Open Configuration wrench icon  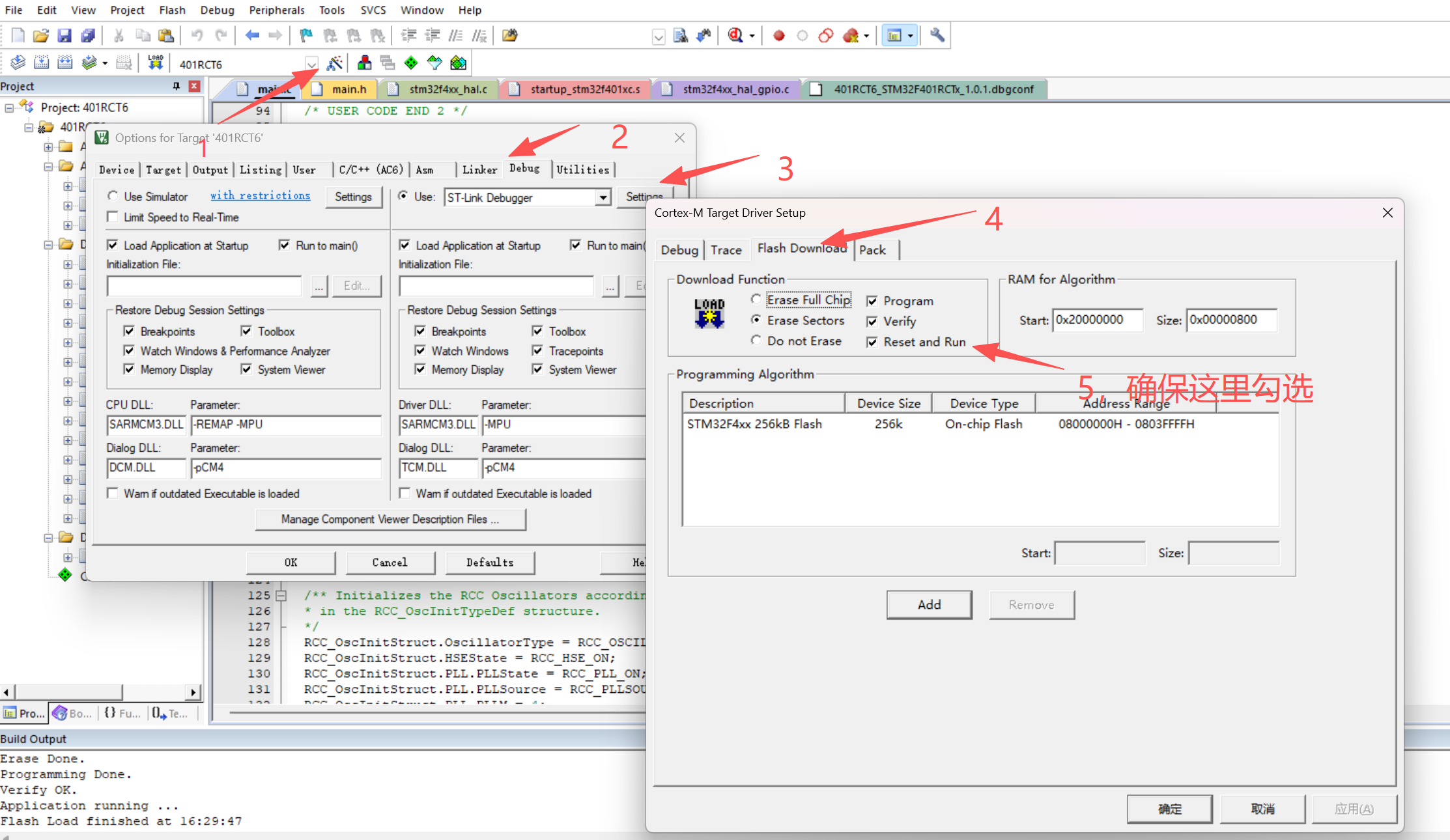tap(937, 36)
